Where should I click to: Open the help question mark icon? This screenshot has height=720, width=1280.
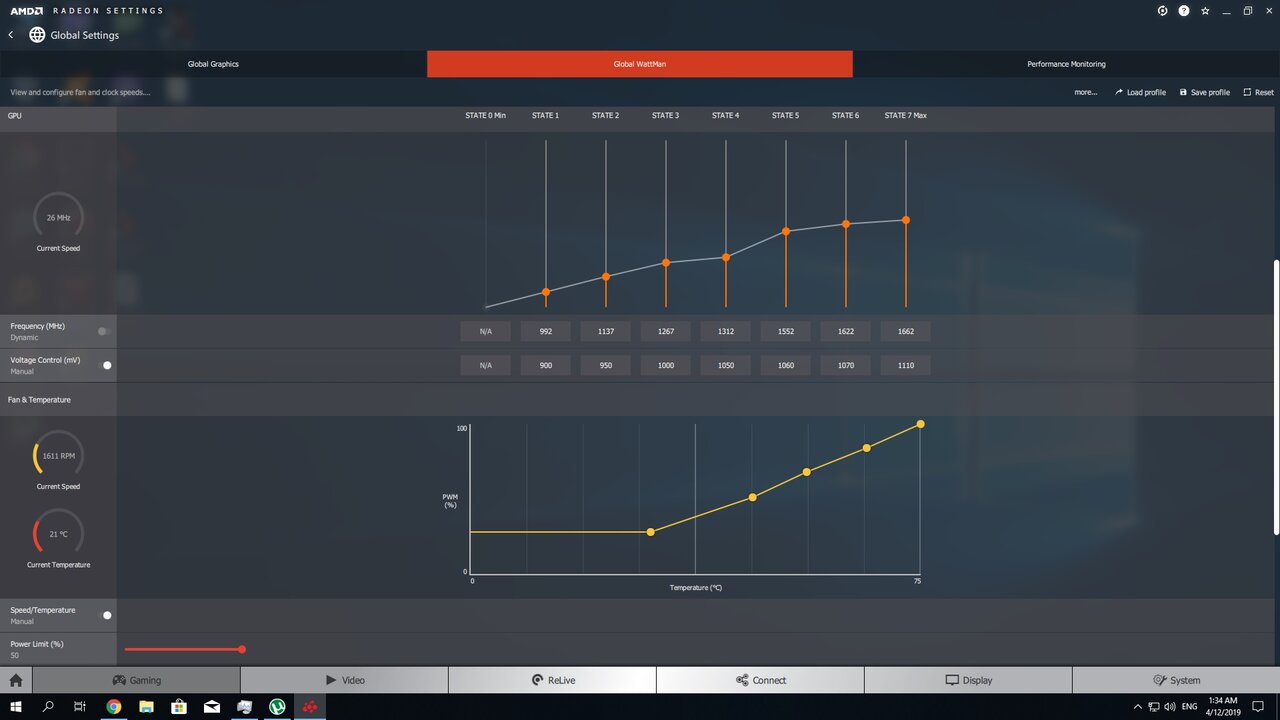pyautogui.click(x=1184, y=11)
